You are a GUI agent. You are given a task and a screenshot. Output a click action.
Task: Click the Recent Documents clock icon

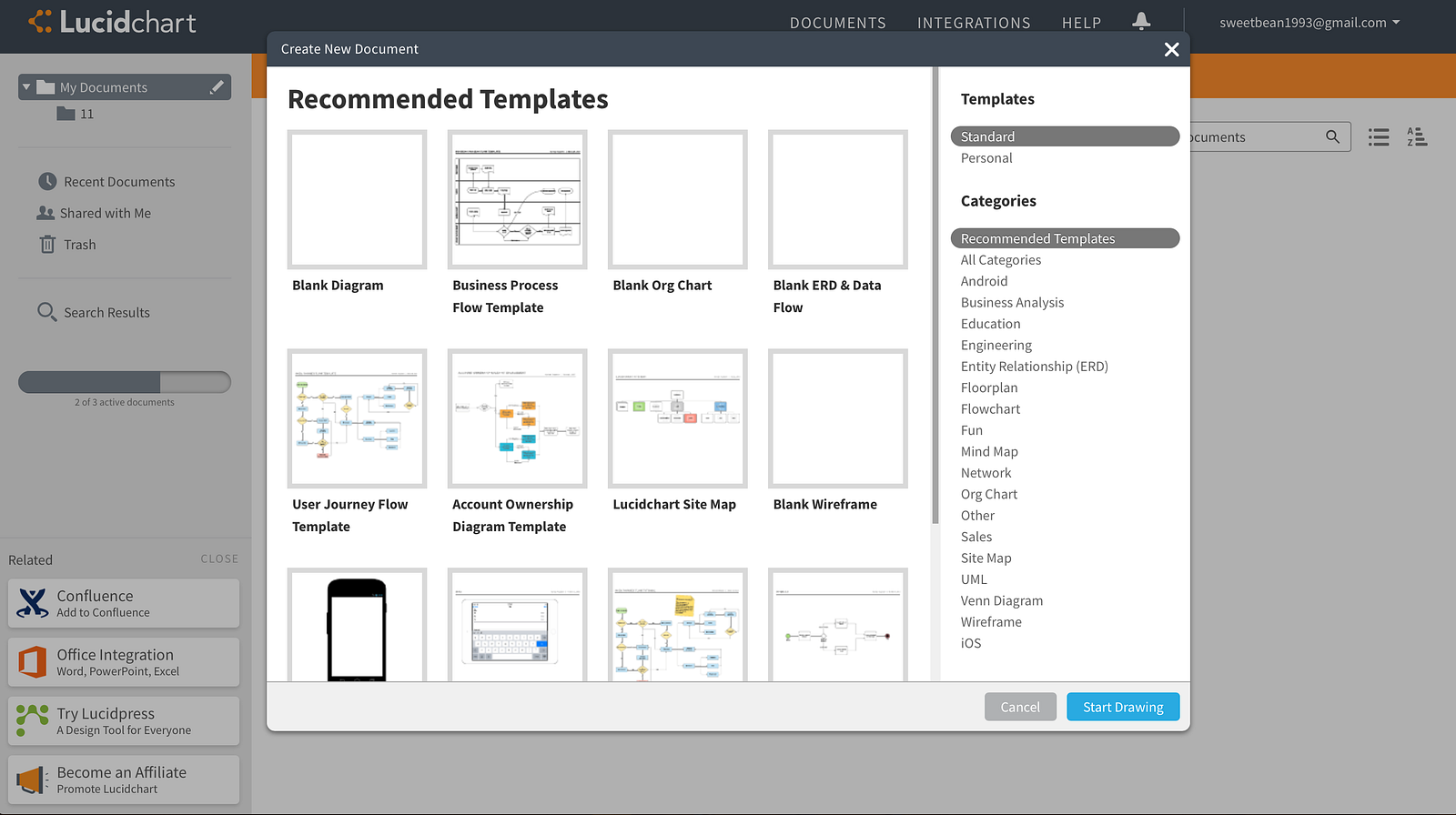(47, 181)
